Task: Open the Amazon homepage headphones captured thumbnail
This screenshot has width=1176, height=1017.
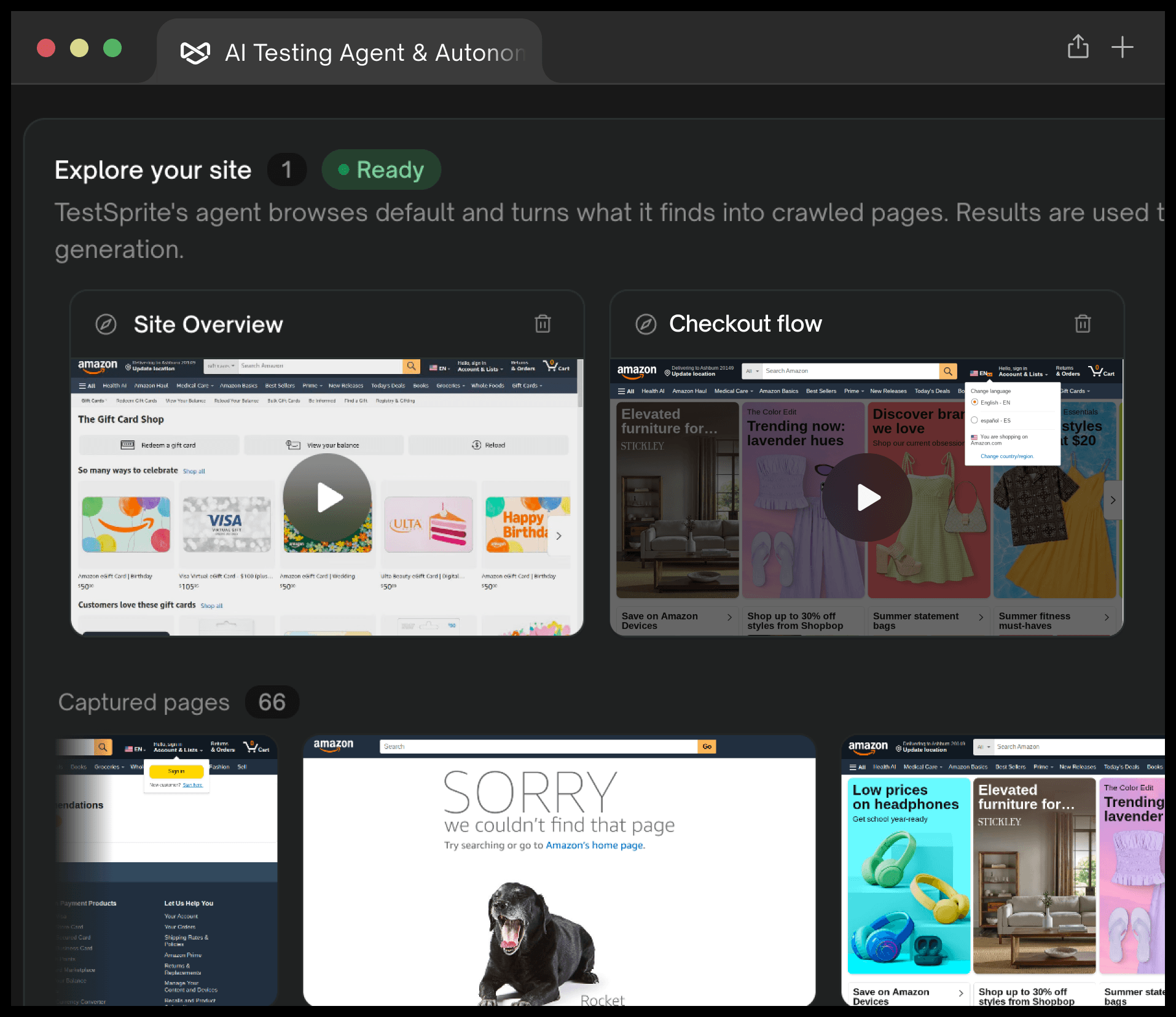Action: pyautogui.click(x=1003, y=870)
